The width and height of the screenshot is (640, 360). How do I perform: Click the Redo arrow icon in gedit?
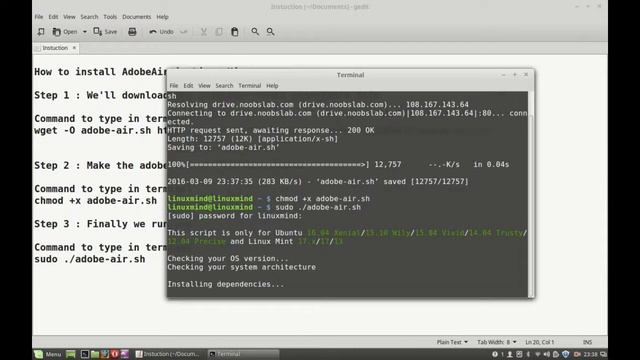(184, 31)
